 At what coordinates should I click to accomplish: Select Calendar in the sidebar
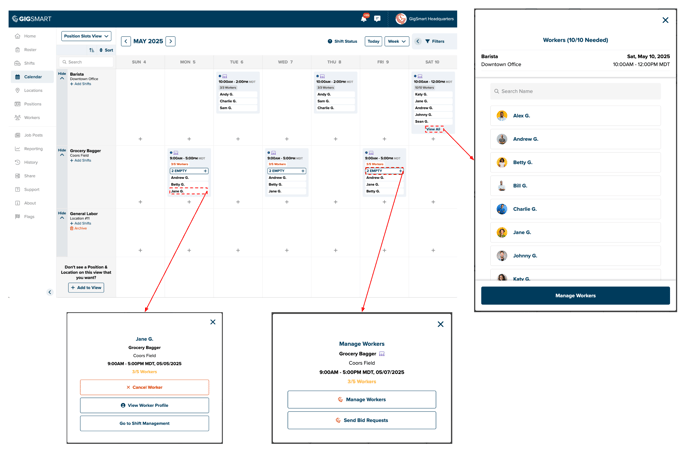(x=32, y=77)
